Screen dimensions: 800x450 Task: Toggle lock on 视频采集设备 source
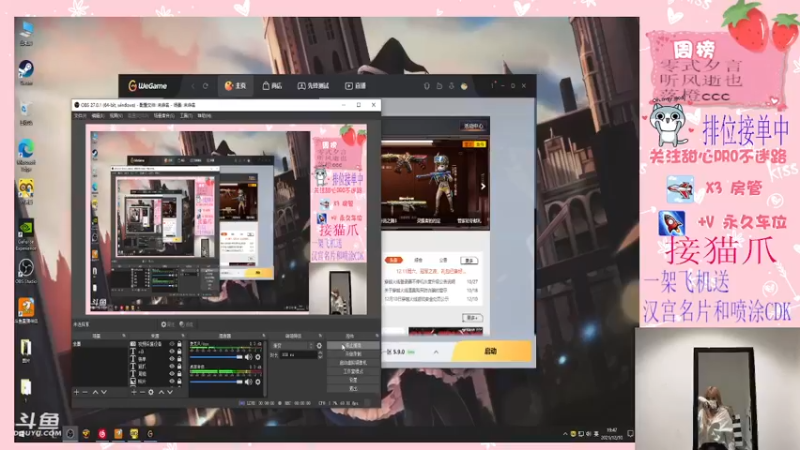coord(179,344)
